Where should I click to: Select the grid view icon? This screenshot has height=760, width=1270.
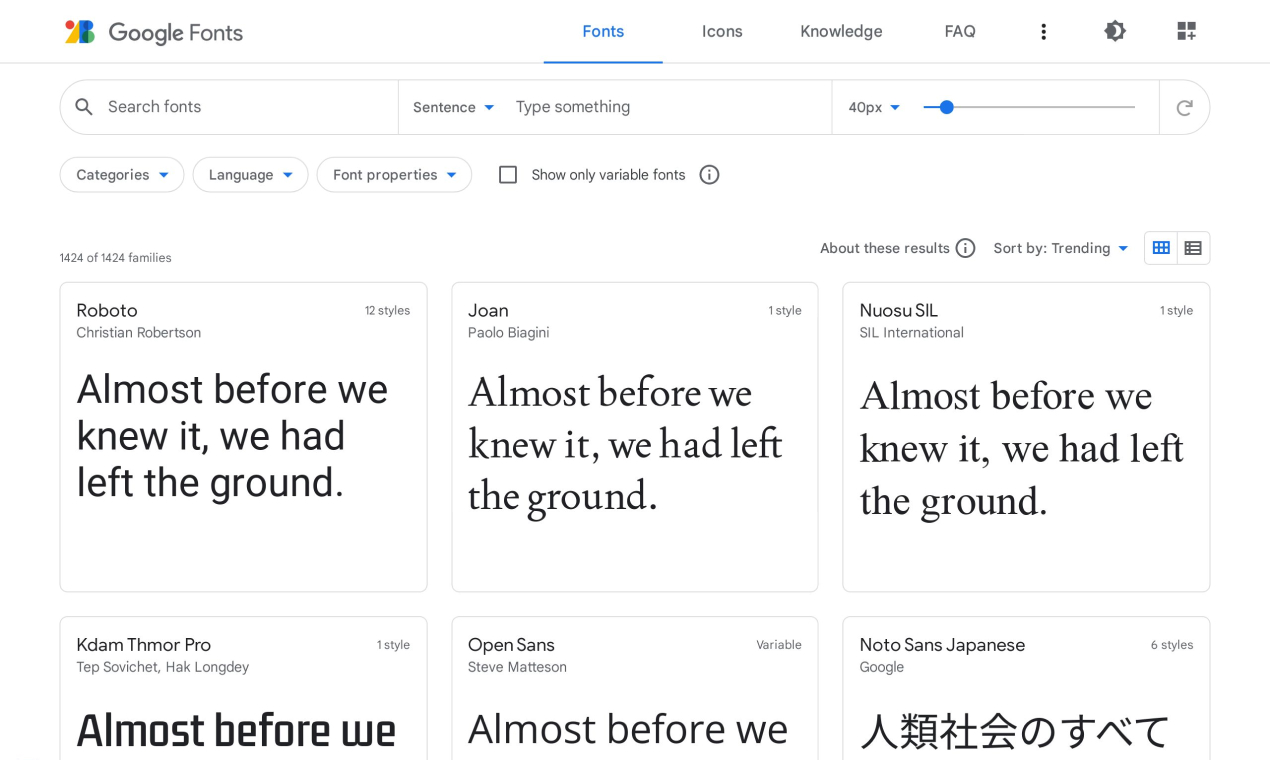[1160, 248]
